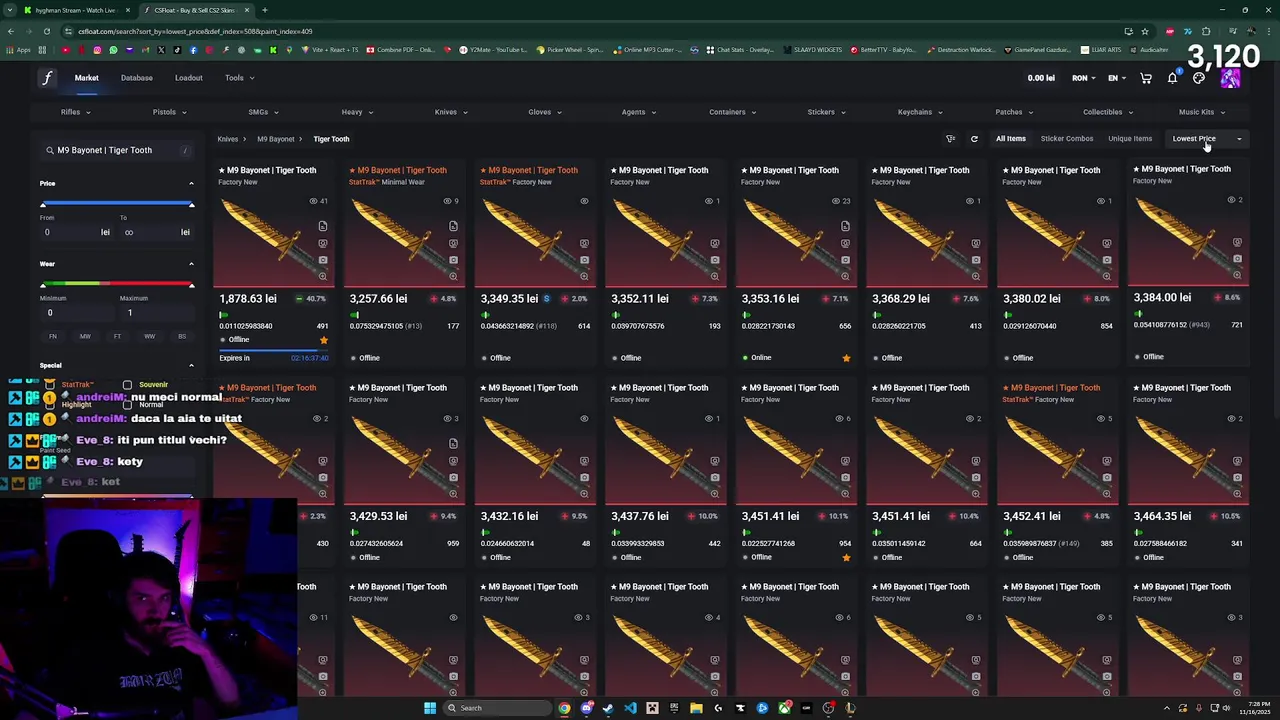
Task: Collapse the Price filter section
Action: 191,184
